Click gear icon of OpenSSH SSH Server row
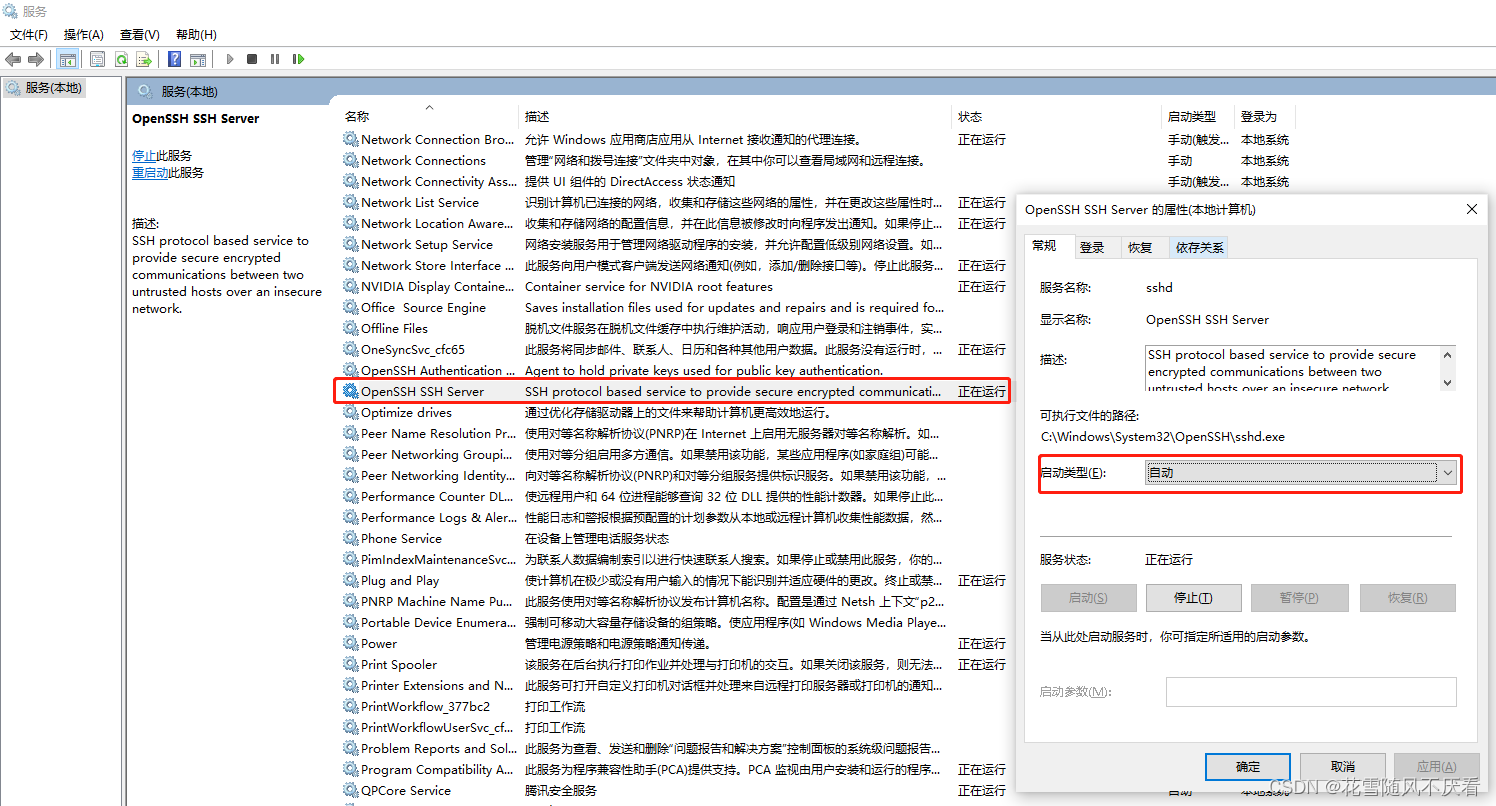Screen dimensions: 1496x806 (350, 391)
